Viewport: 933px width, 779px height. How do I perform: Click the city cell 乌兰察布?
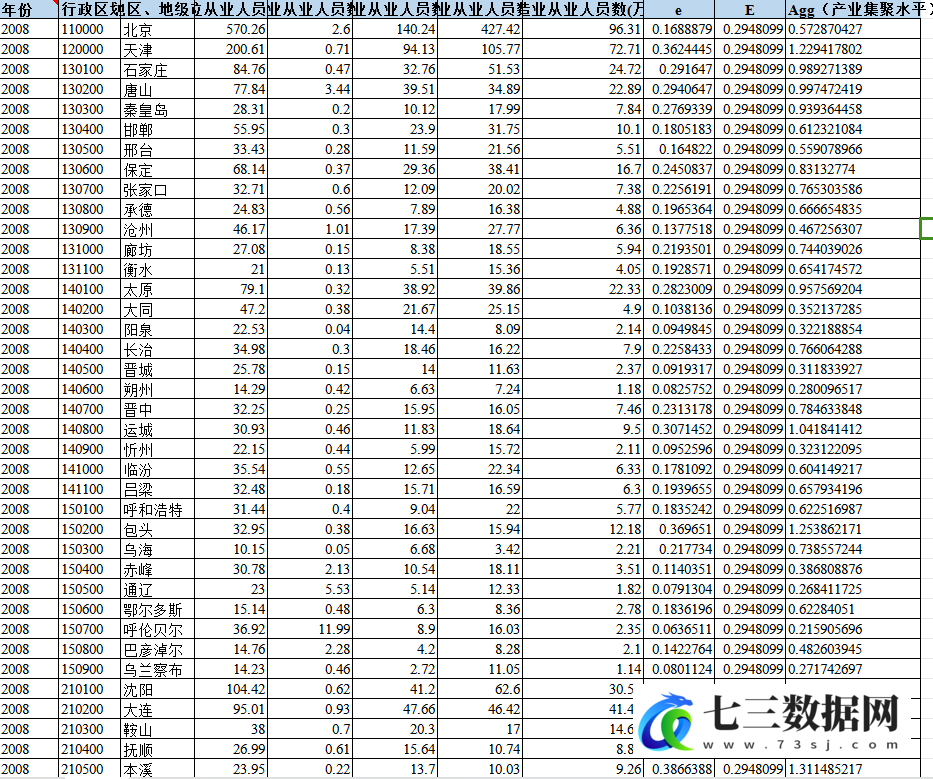tap(157, 669)
